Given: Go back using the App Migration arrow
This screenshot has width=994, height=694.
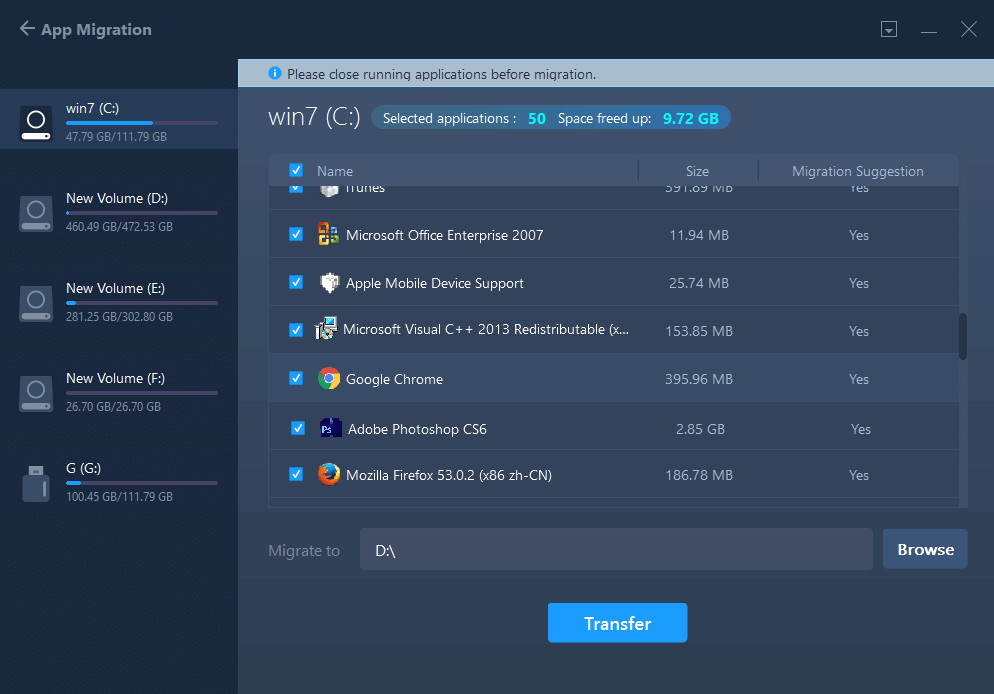Looking at the screenshot, I should 27,29.
